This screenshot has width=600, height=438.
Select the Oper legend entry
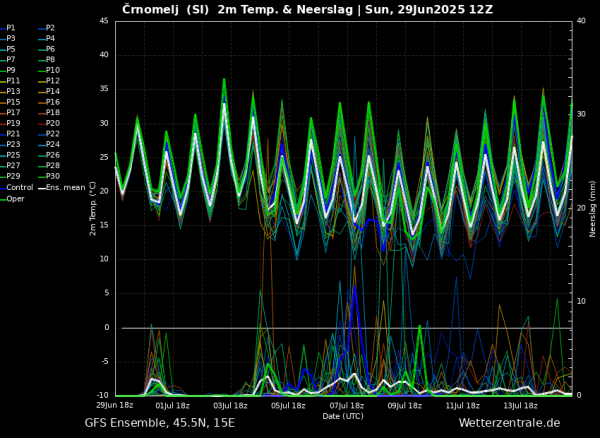tap(12, 199)
